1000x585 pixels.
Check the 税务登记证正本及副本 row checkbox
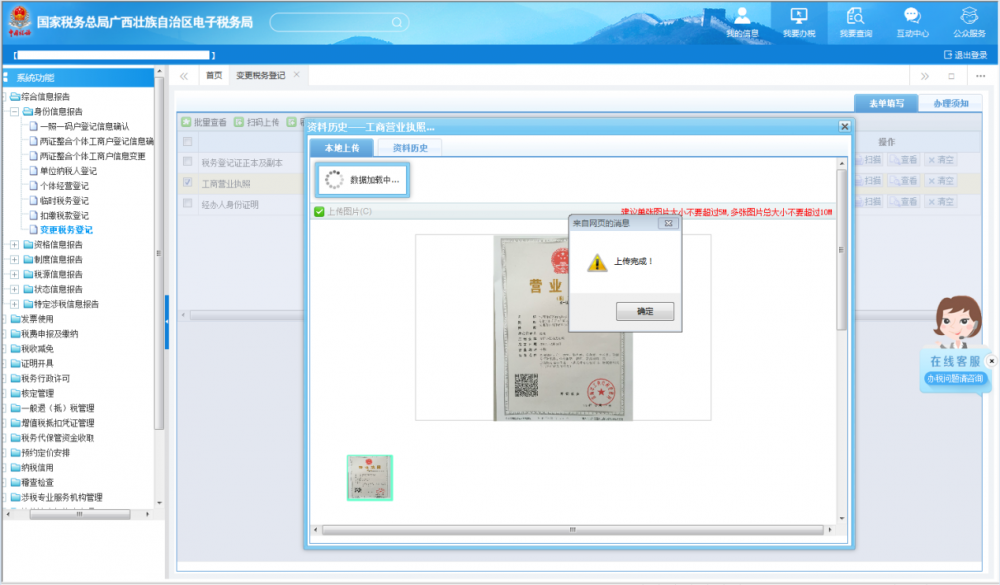point(187,162)
